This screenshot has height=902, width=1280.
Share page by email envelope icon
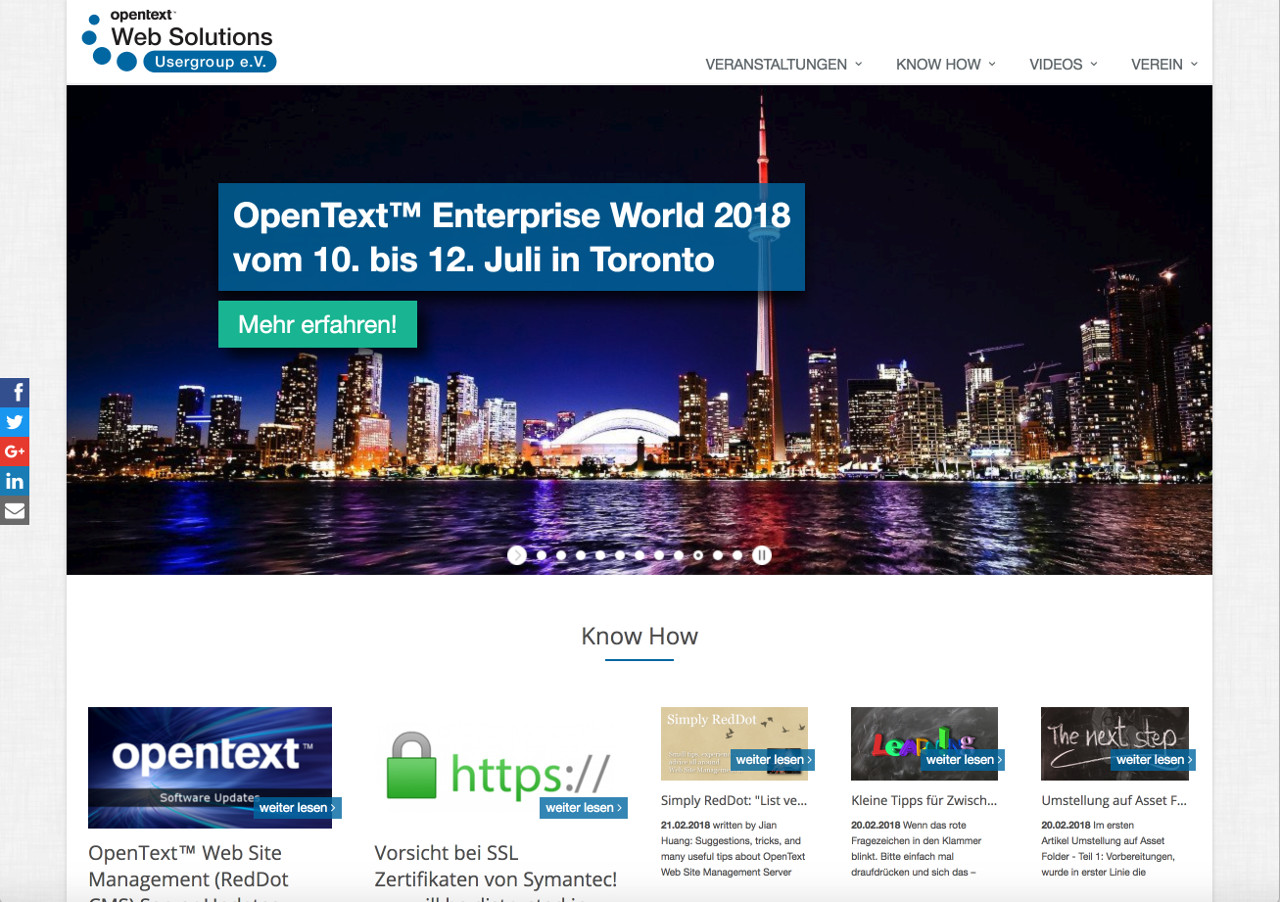point(14,511)
